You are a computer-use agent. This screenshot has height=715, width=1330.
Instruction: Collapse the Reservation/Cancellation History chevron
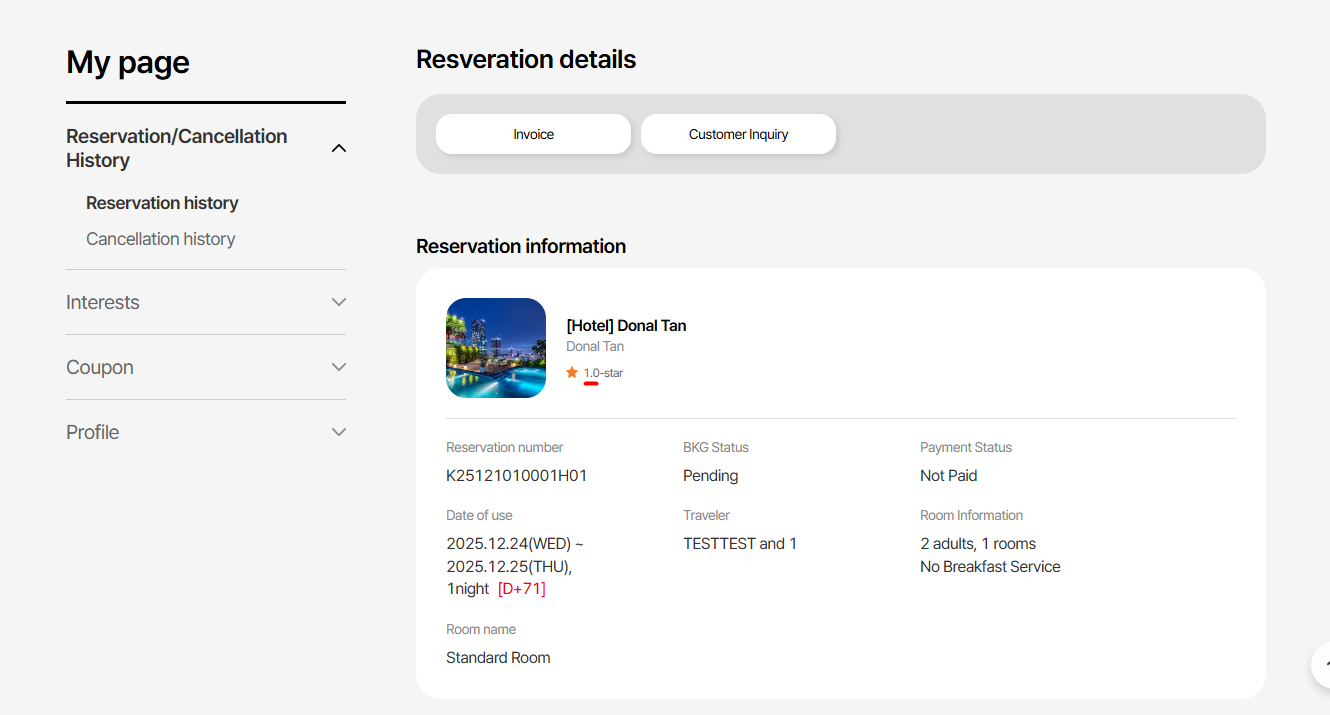(338, 148)
